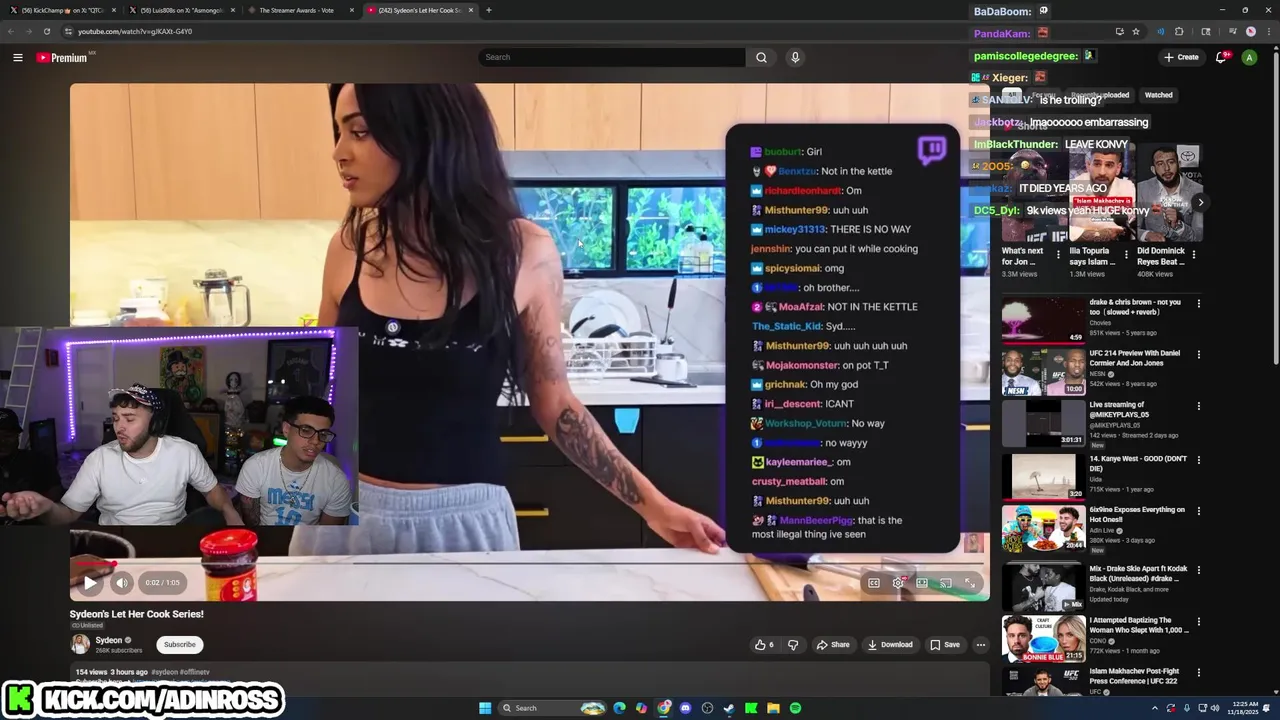
Task: Open the Ilia Topuria short thumbnail
Action: [x=1102, y=194]
